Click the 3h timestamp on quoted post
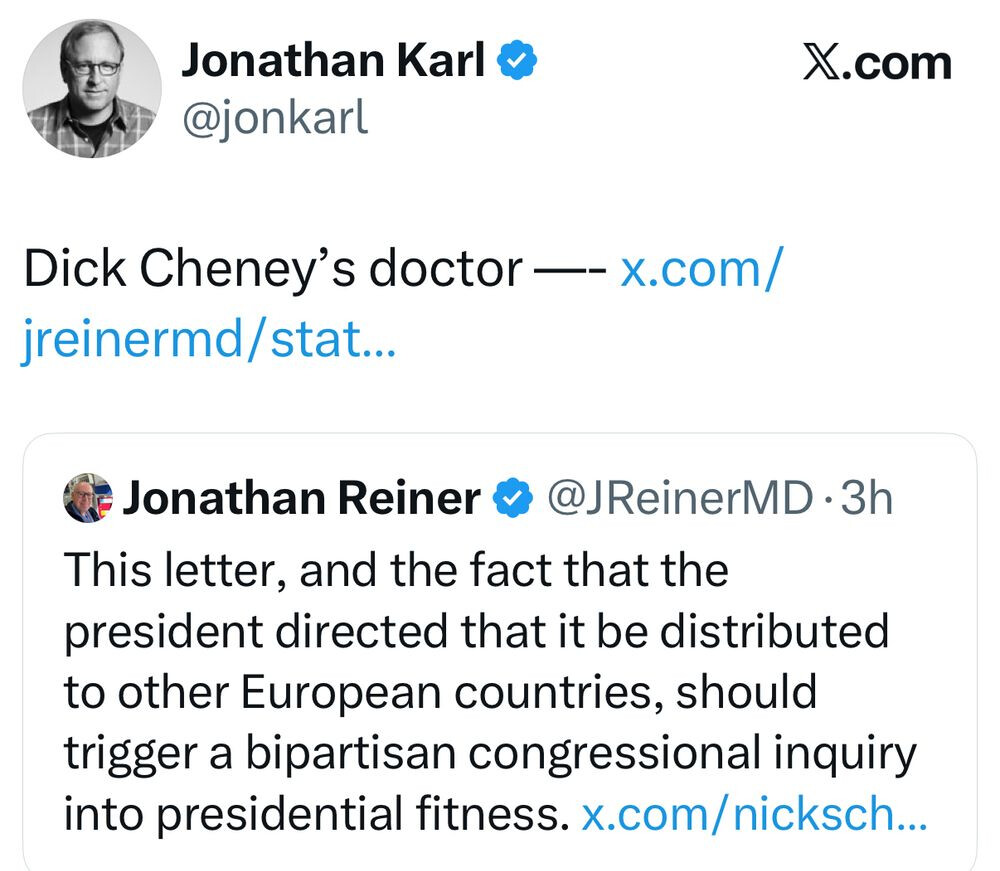Screen dimensions: 1000x871 pyautogui.click(x=867, y=498)
